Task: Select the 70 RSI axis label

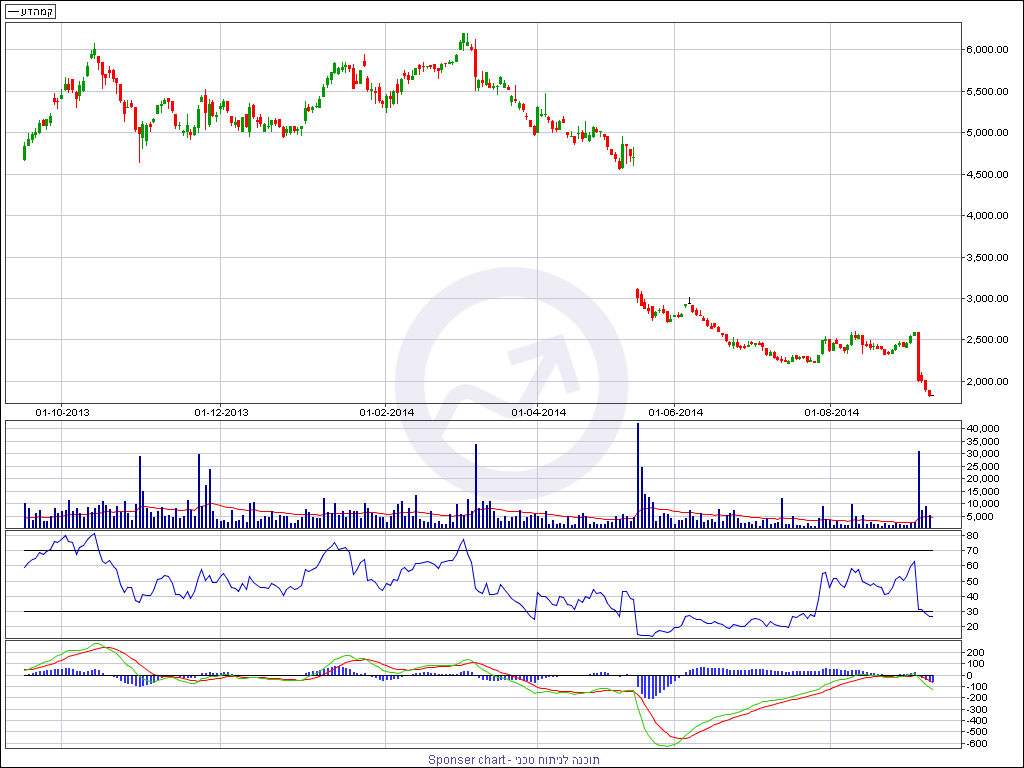Action: [x=972, y=551]
